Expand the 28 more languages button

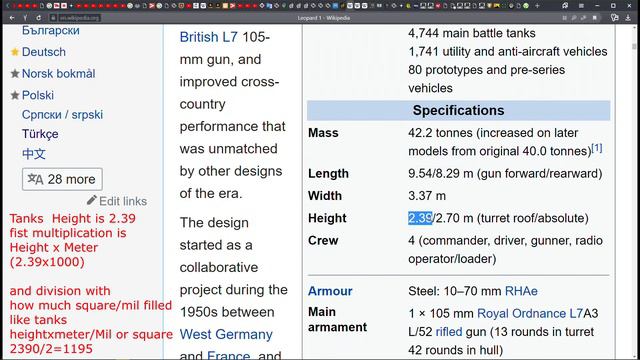coord(62,179)
